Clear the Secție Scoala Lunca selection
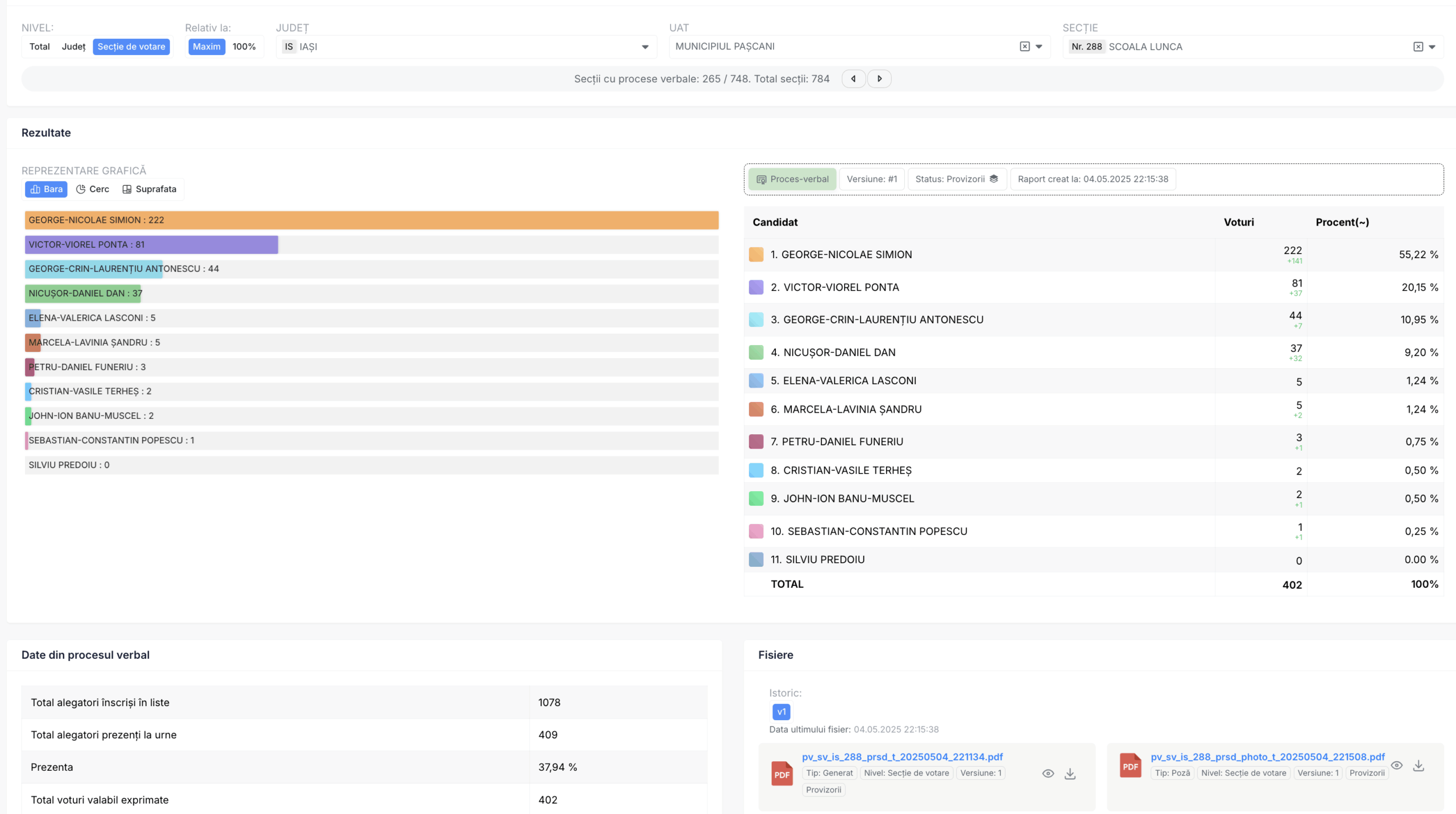Image resolution: width=1456 pixels, height=814 pixels. [1418, 47]
